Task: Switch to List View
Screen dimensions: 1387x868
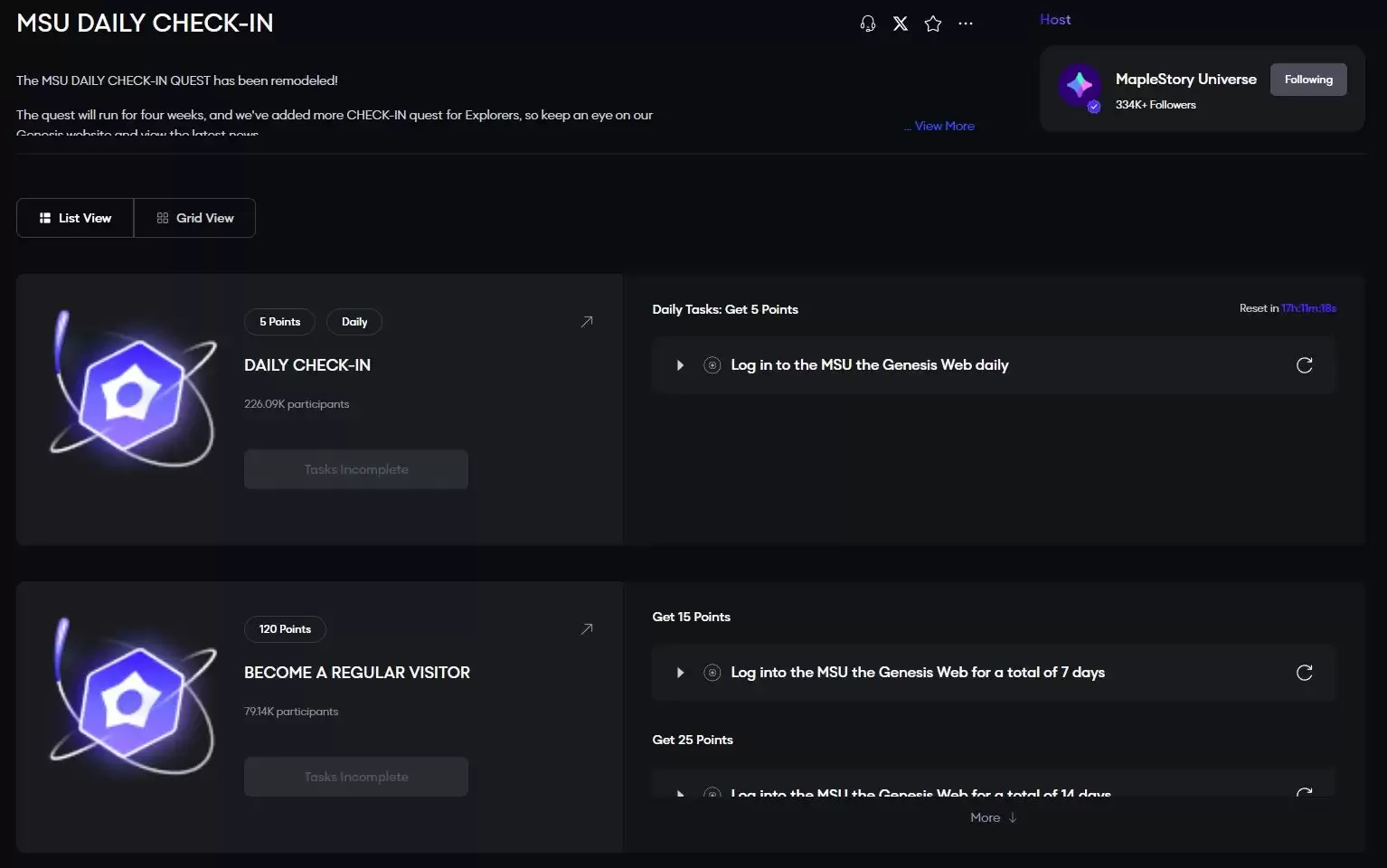Action: tap(75, 218)
